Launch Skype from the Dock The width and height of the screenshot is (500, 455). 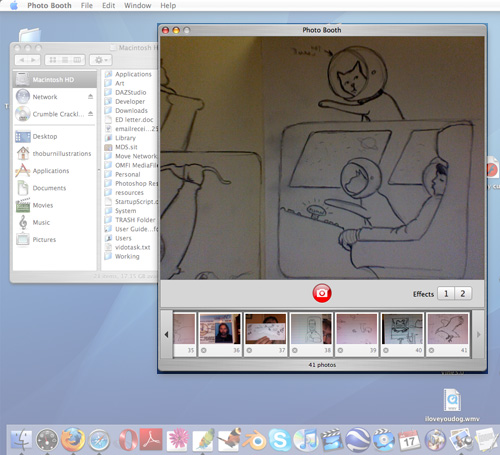coord(280,440)
